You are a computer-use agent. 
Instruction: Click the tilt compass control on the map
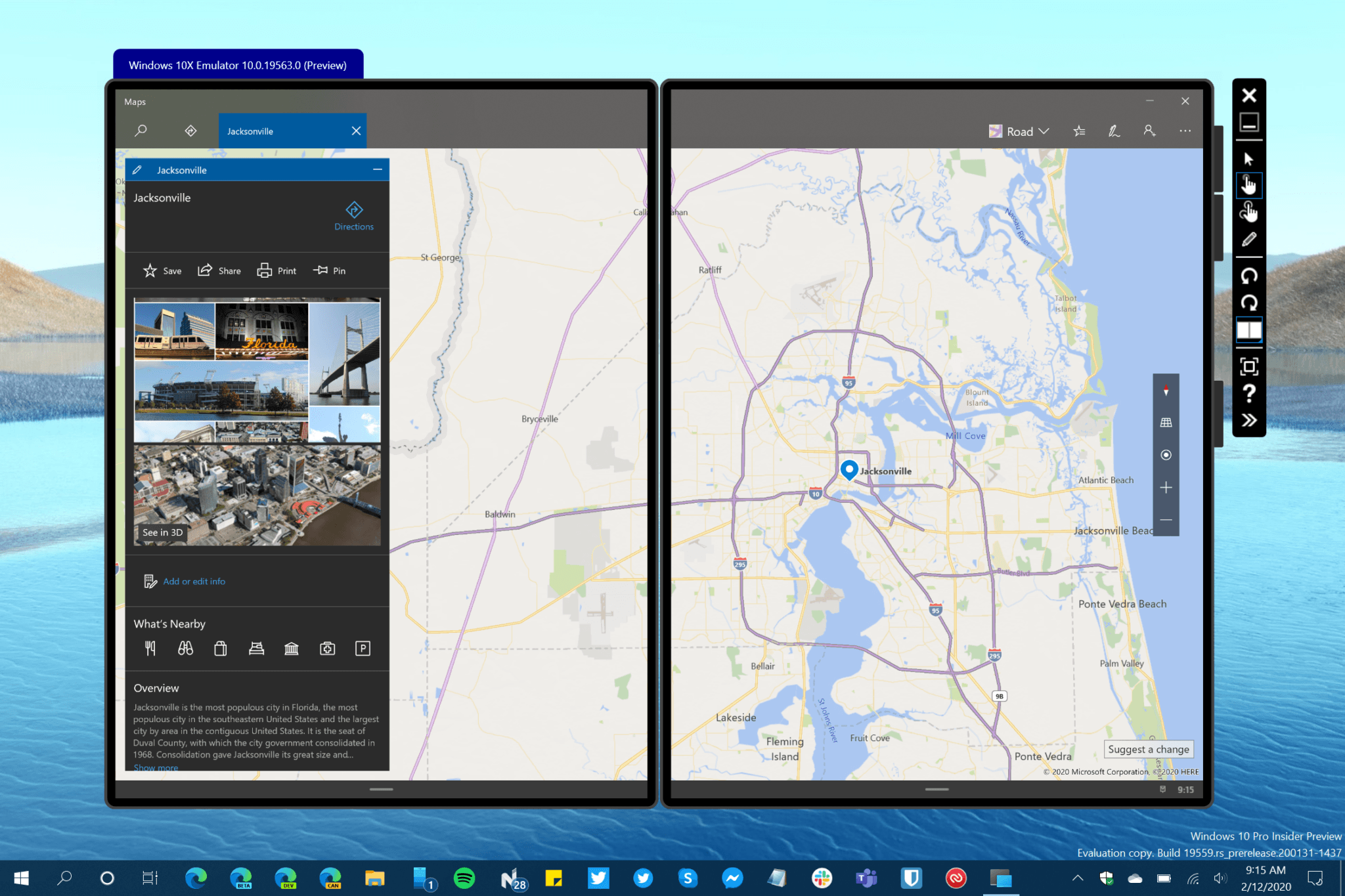[1166, 391]
